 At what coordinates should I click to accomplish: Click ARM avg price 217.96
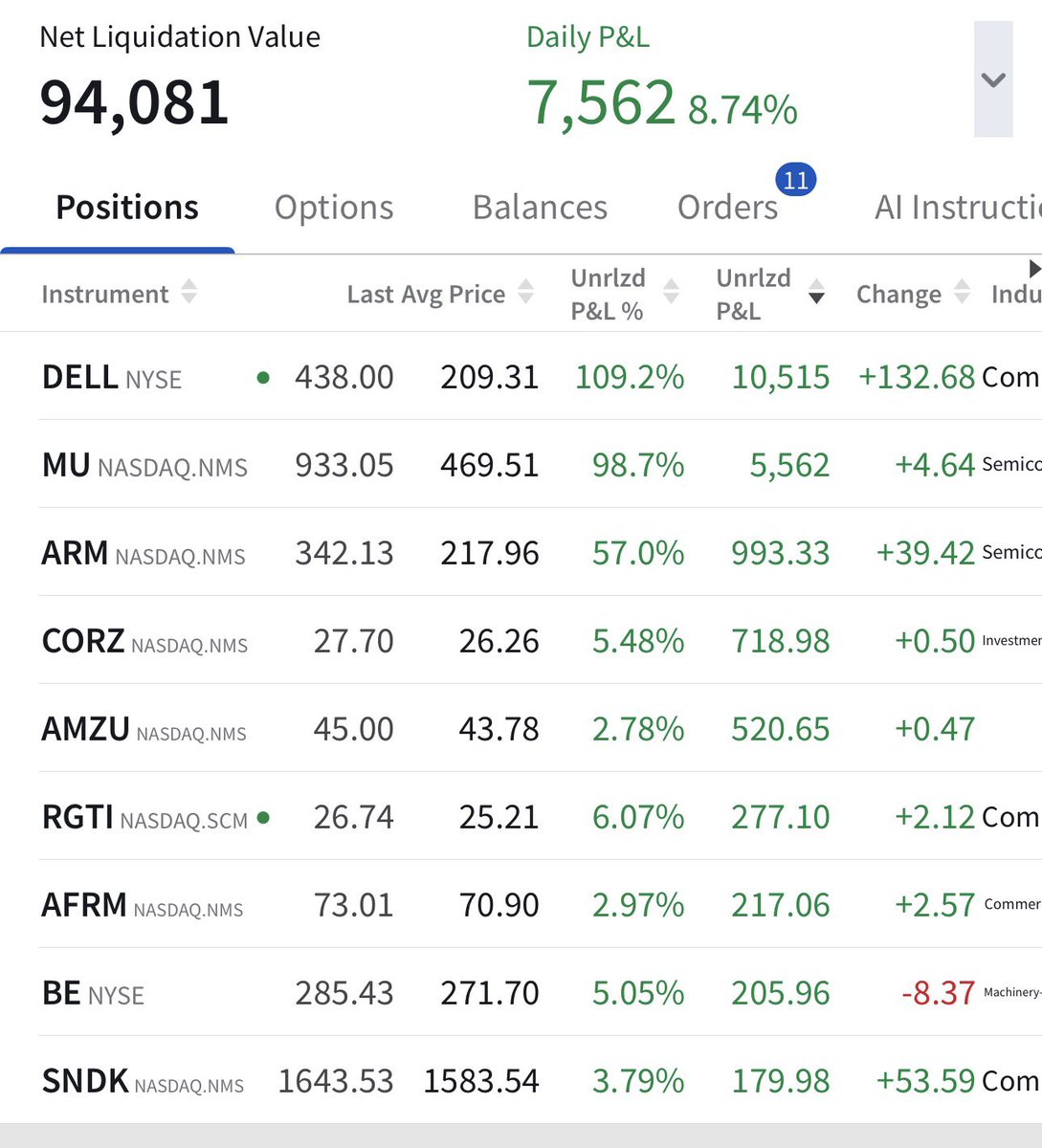pos(490,553)
